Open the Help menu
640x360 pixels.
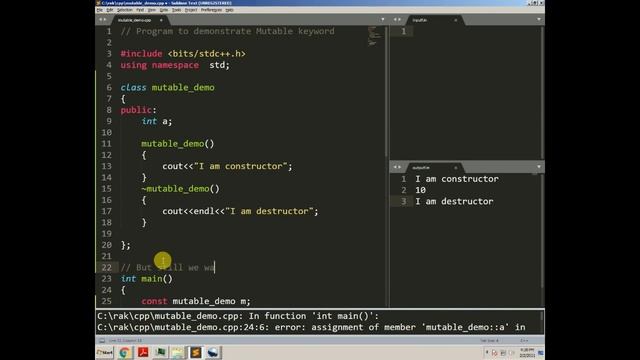[229, 10]
